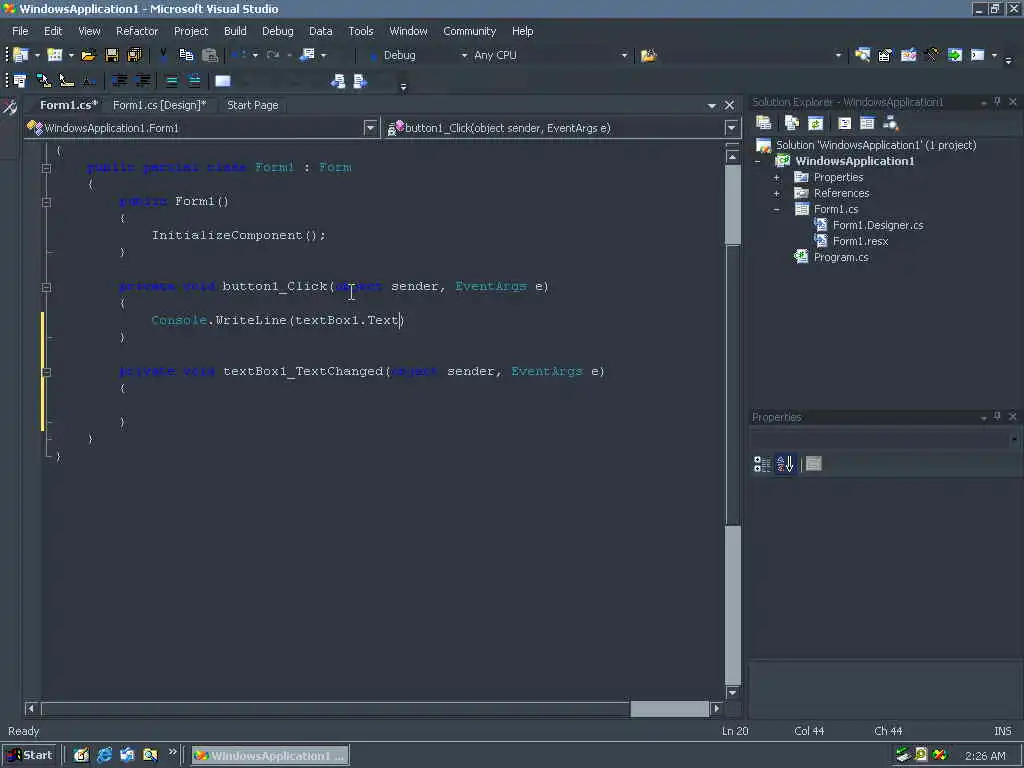1024x768 pixels.
Task: Click the Save All icon
Action: 135,56
